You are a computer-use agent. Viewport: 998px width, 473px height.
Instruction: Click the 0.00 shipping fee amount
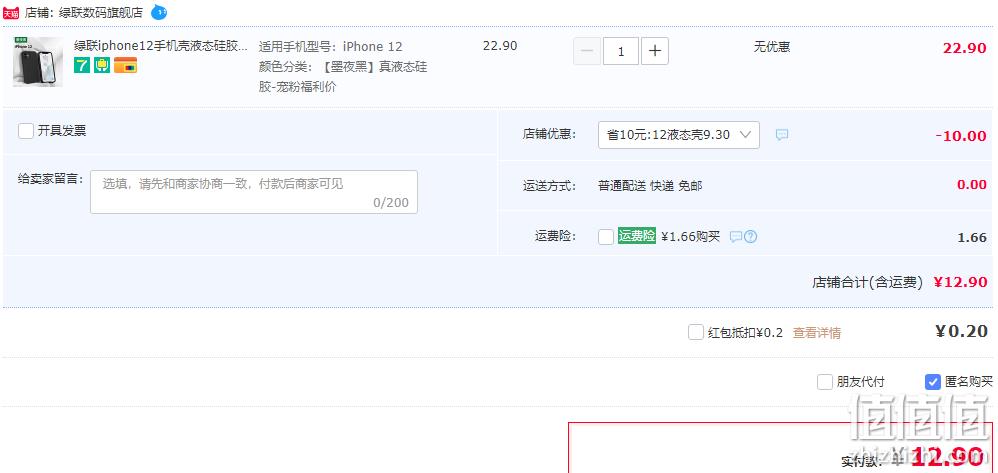tap(972, 185)
